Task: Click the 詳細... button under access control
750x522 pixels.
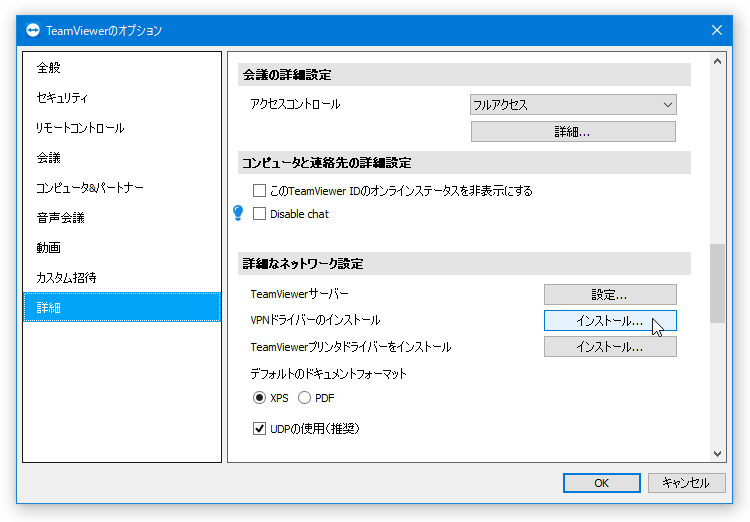Action: pyautogui.click(x=573, y=132)
